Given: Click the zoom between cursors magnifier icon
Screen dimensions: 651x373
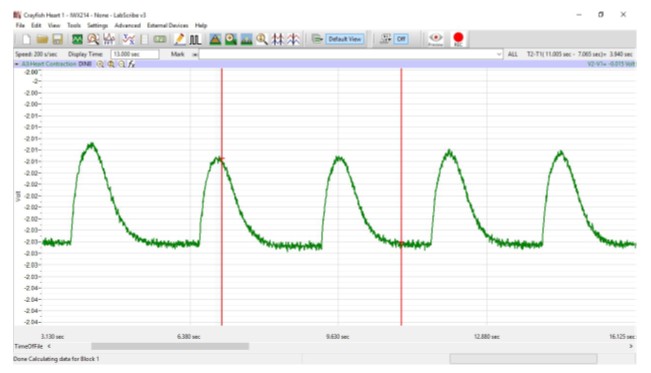Looking at the screenshot, I should [262, 39].
